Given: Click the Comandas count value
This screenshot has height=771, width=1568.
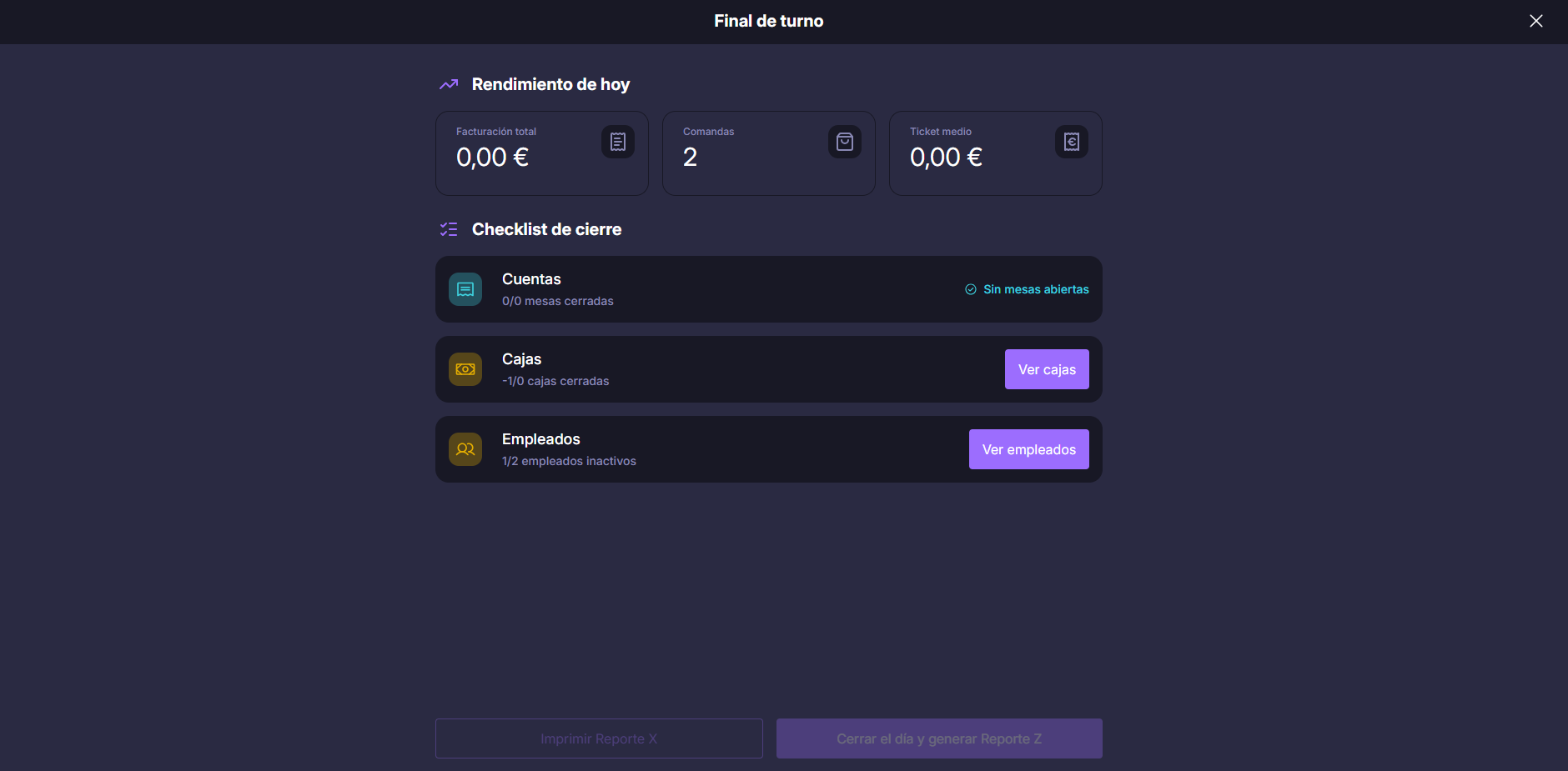Looking at the screenshot, I should [690, 158].
